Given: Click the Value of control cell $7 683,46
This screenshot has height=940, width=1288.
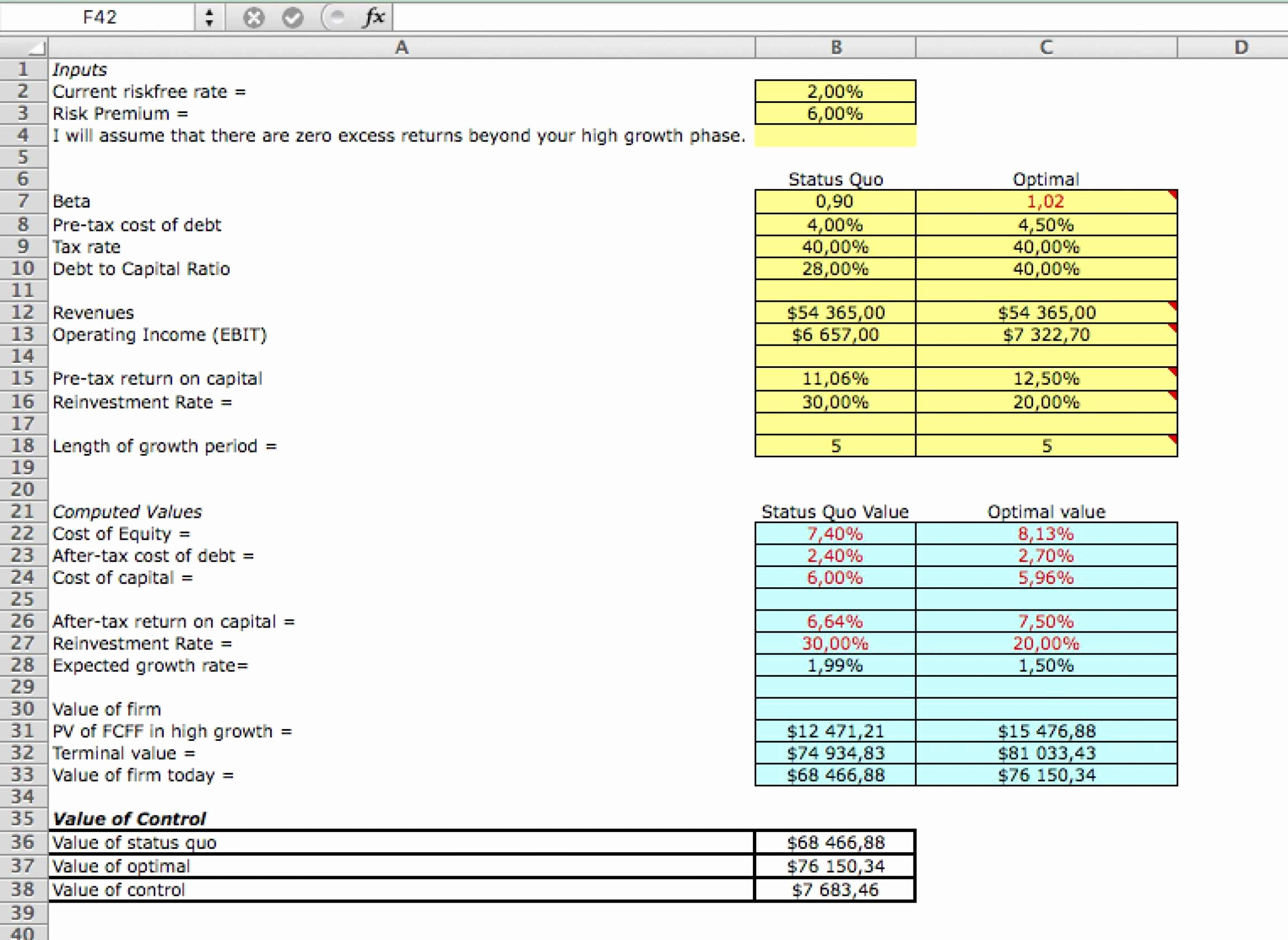Looking at the screenshot, I should (x=835, y=889).
